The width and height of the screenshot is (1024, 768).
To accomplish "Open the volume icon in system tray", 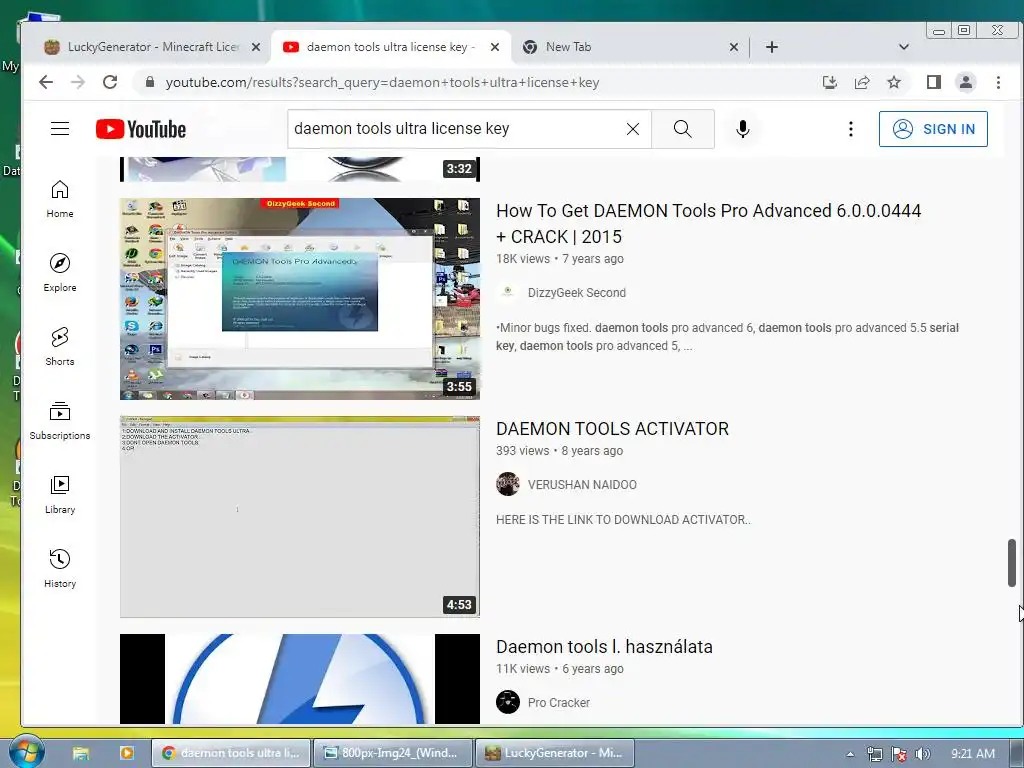I will point(922,754).
